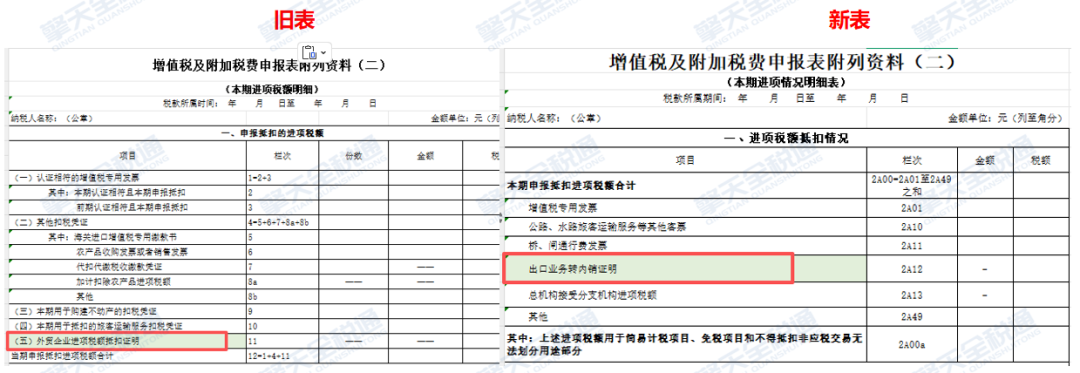Click the 2A01 column-number cell

(913, 208)
